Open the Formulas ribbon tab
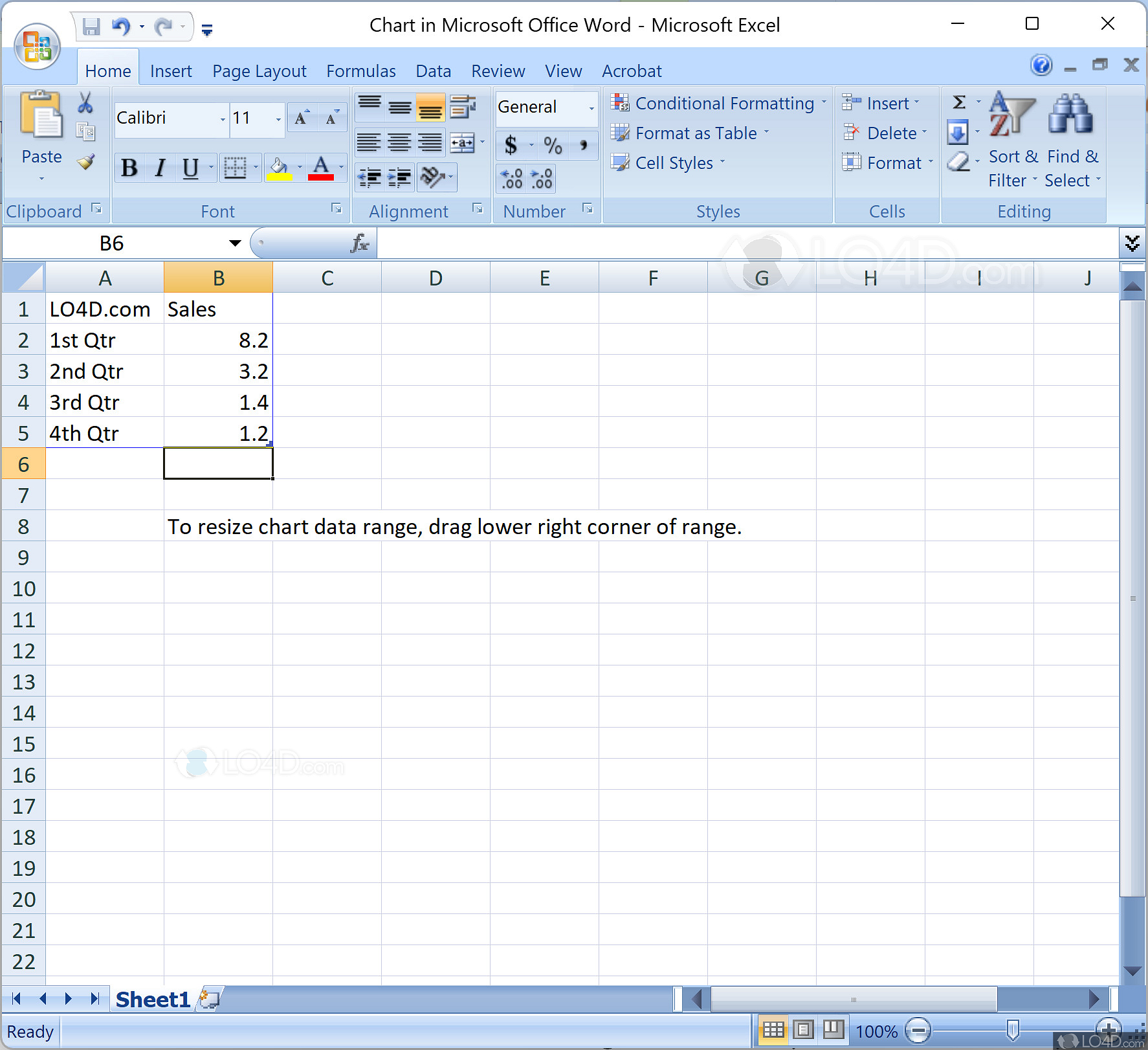 point(360,71)
